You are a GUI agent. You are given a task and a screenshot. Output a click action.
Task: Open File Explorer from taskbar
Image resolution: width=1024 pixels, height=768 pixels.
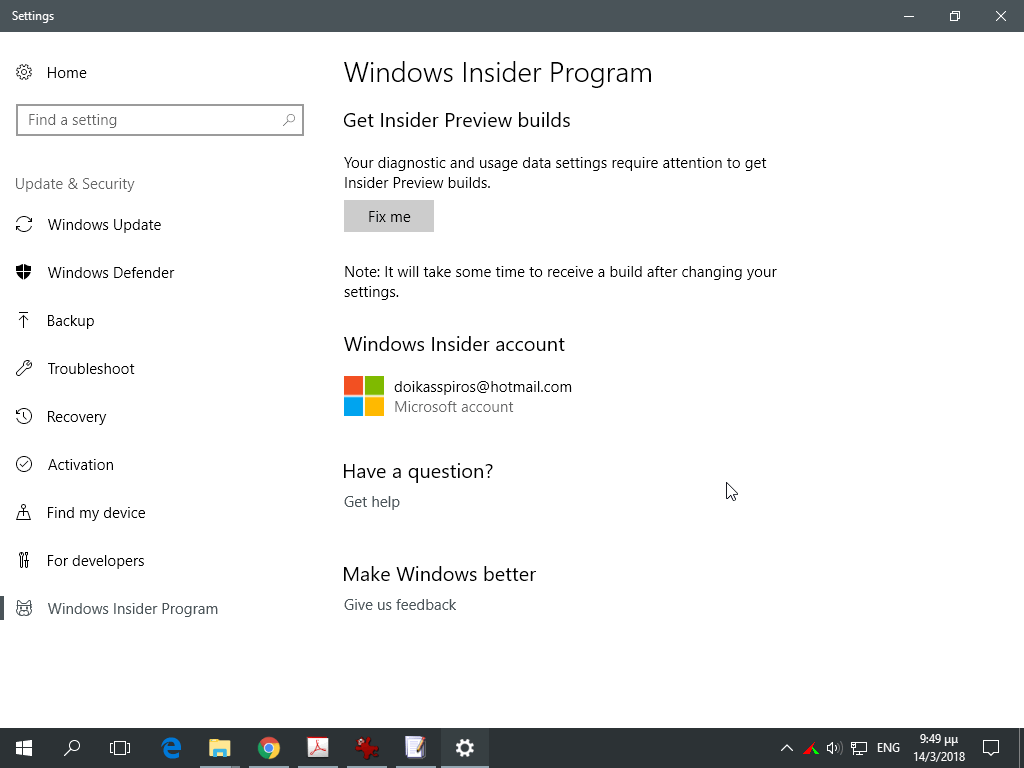pos(219,748)
